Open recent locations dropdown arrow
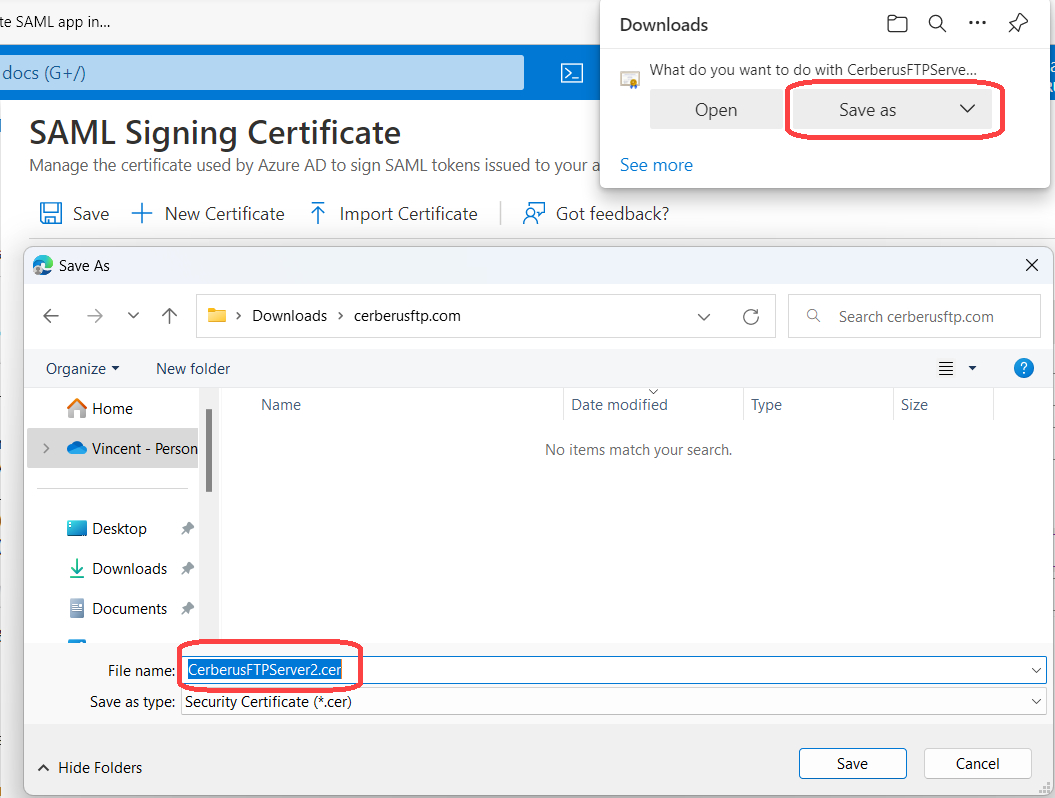1055x798 pixels. [133, 316]
